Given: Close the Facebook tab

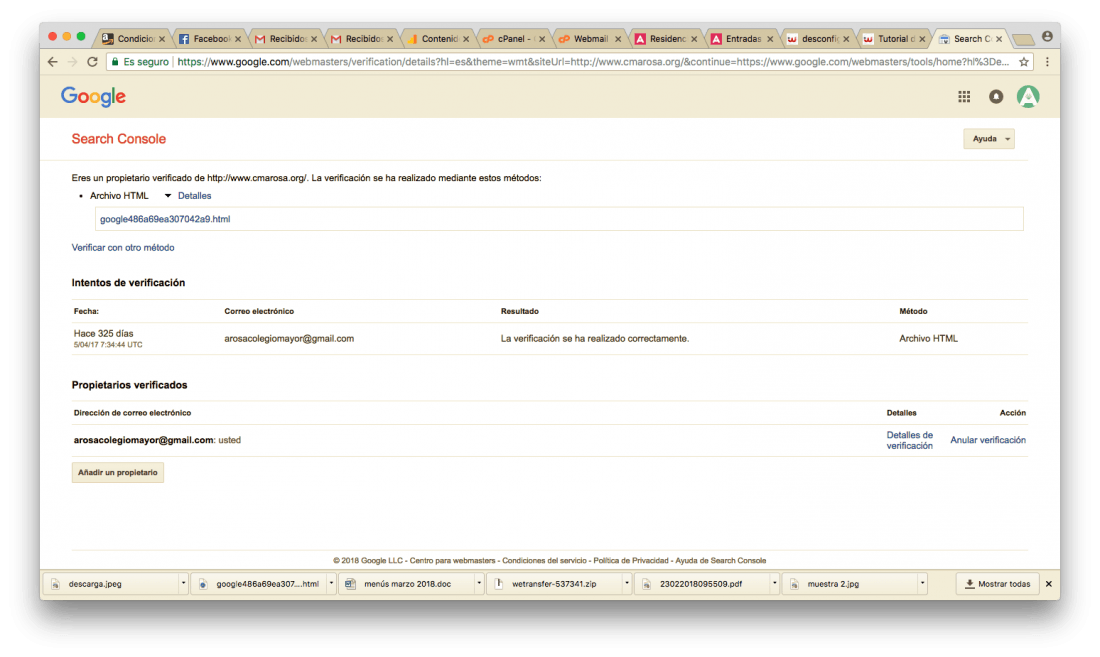Looking at the screenshot, I should [x=238, y=39].
